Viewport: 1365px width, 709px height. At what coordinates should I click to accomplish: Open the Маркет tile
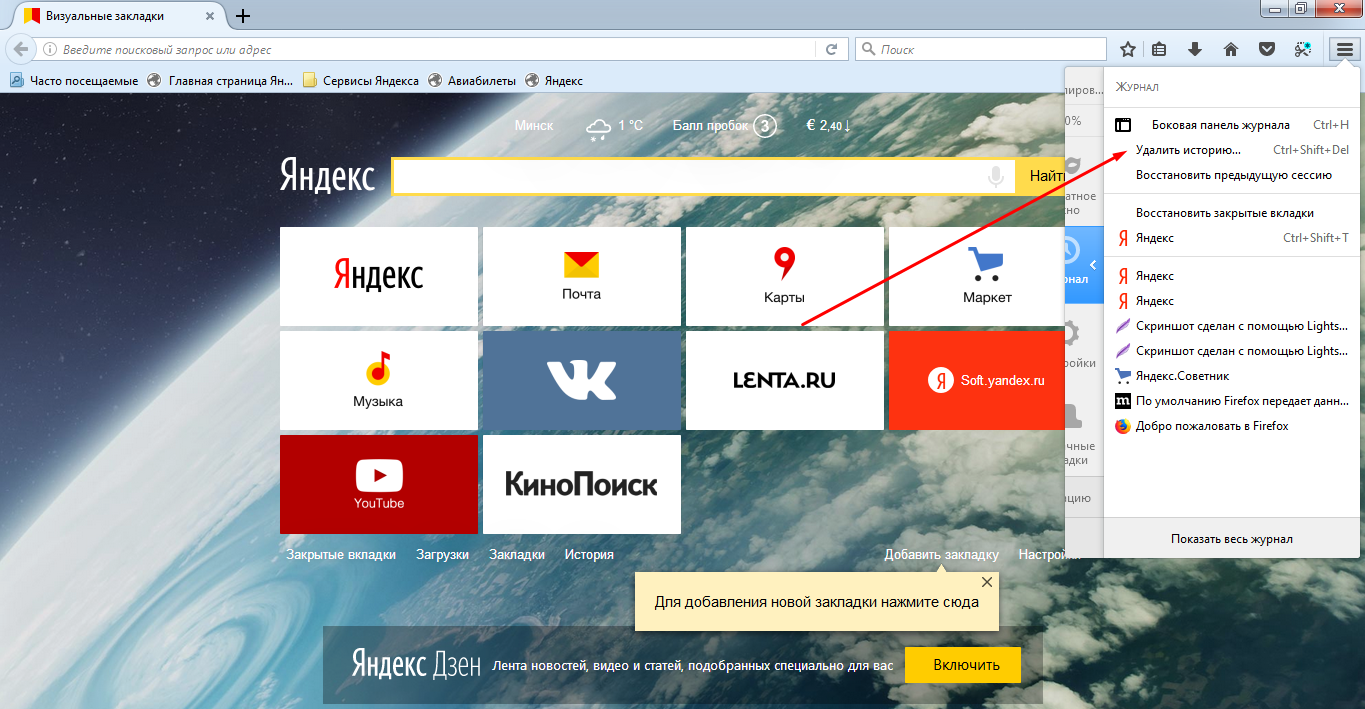(977, 276)
